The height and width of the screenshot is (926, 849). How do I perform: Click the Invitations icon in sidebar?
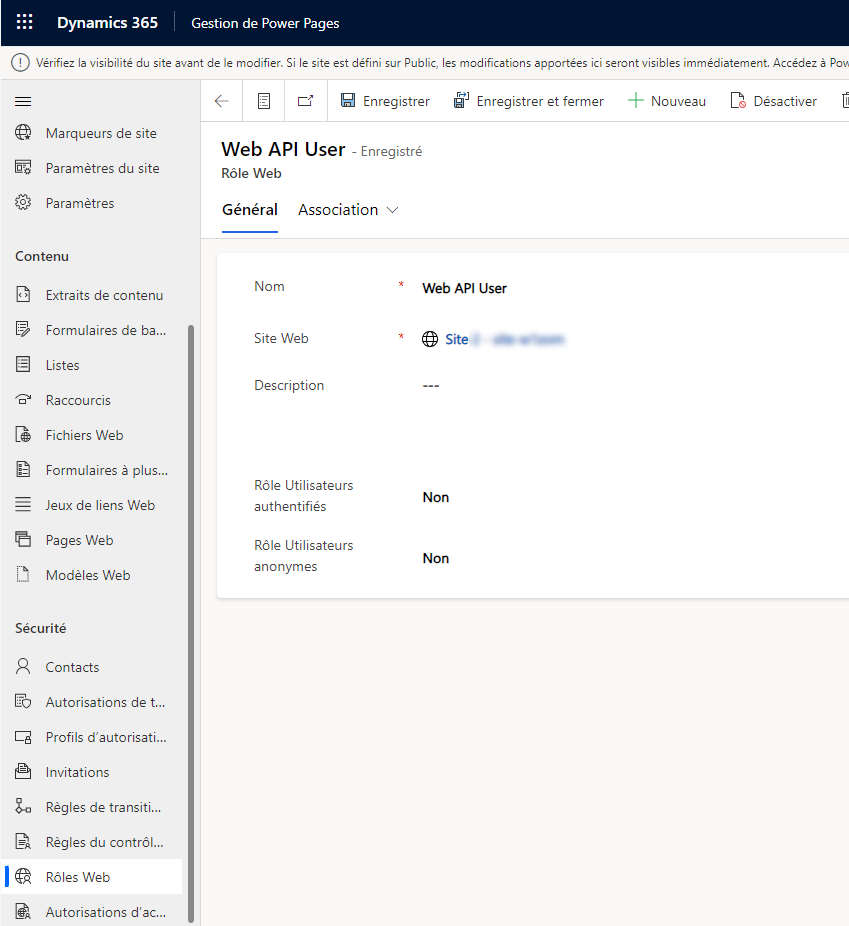point(23,772)
